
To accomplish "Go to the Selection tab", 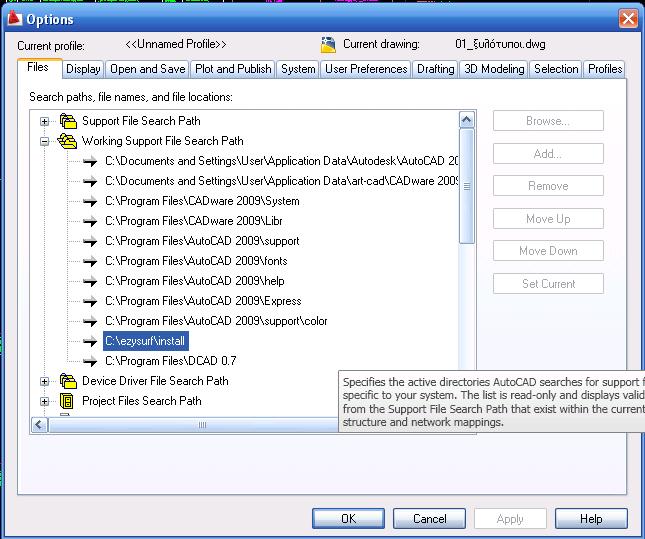I will pyautogui.click(x=556, y=69).
